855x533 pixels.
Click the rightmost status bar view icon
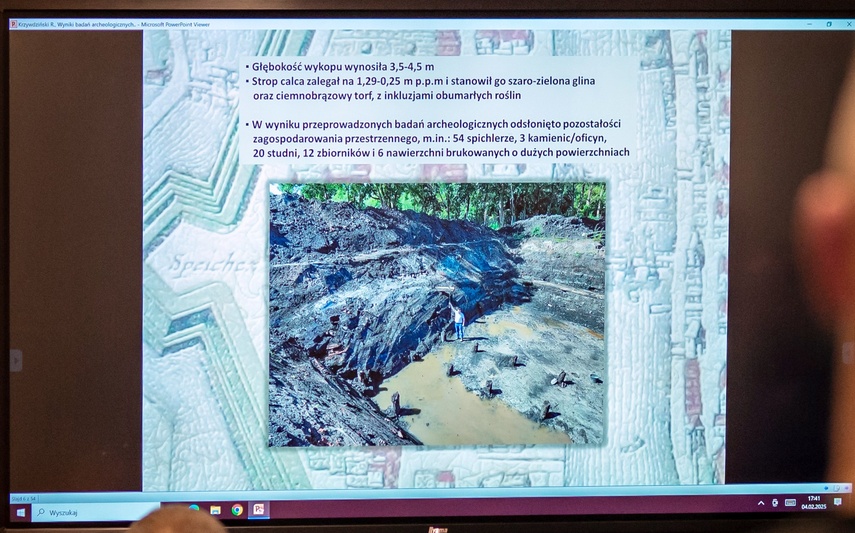pos(847,488)
